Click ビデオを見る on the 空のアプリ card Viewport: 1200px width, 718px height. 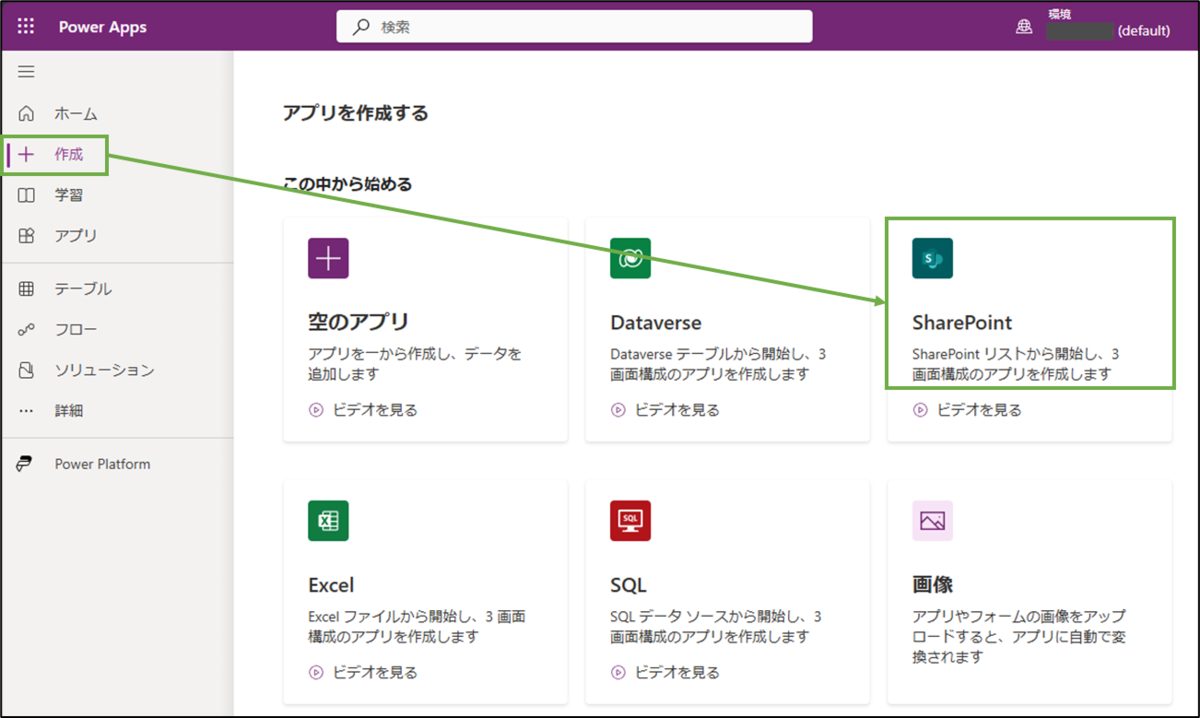coord(374,410)
